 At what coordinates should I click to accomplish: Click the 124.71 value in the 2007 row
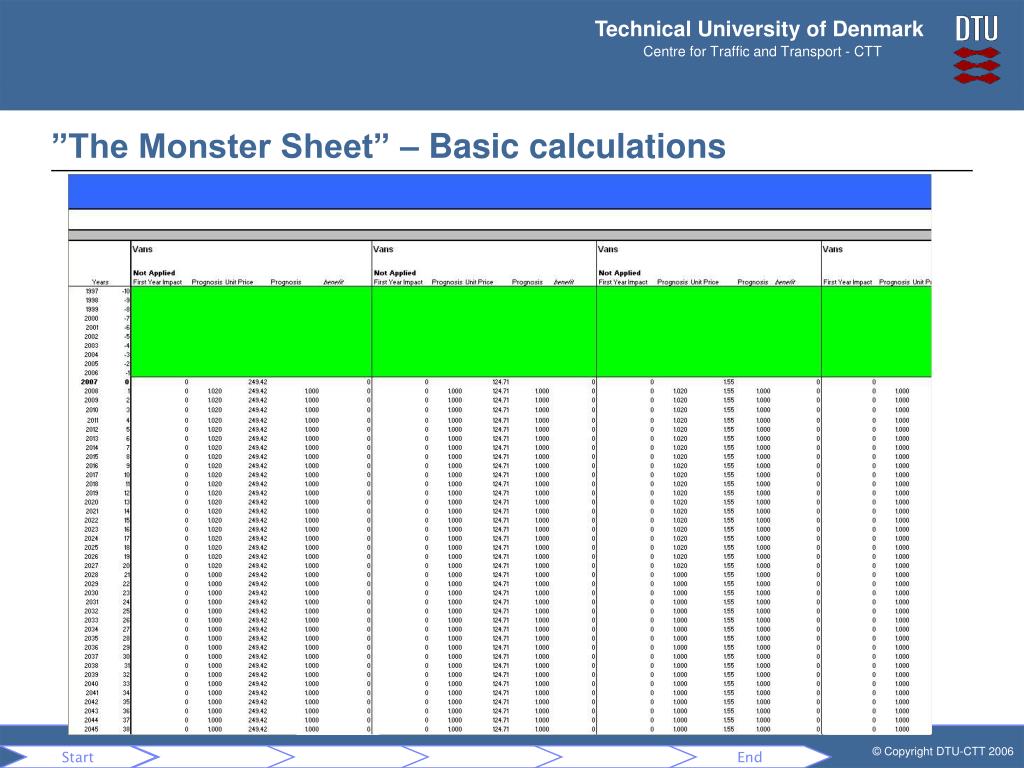pos(501,382)
